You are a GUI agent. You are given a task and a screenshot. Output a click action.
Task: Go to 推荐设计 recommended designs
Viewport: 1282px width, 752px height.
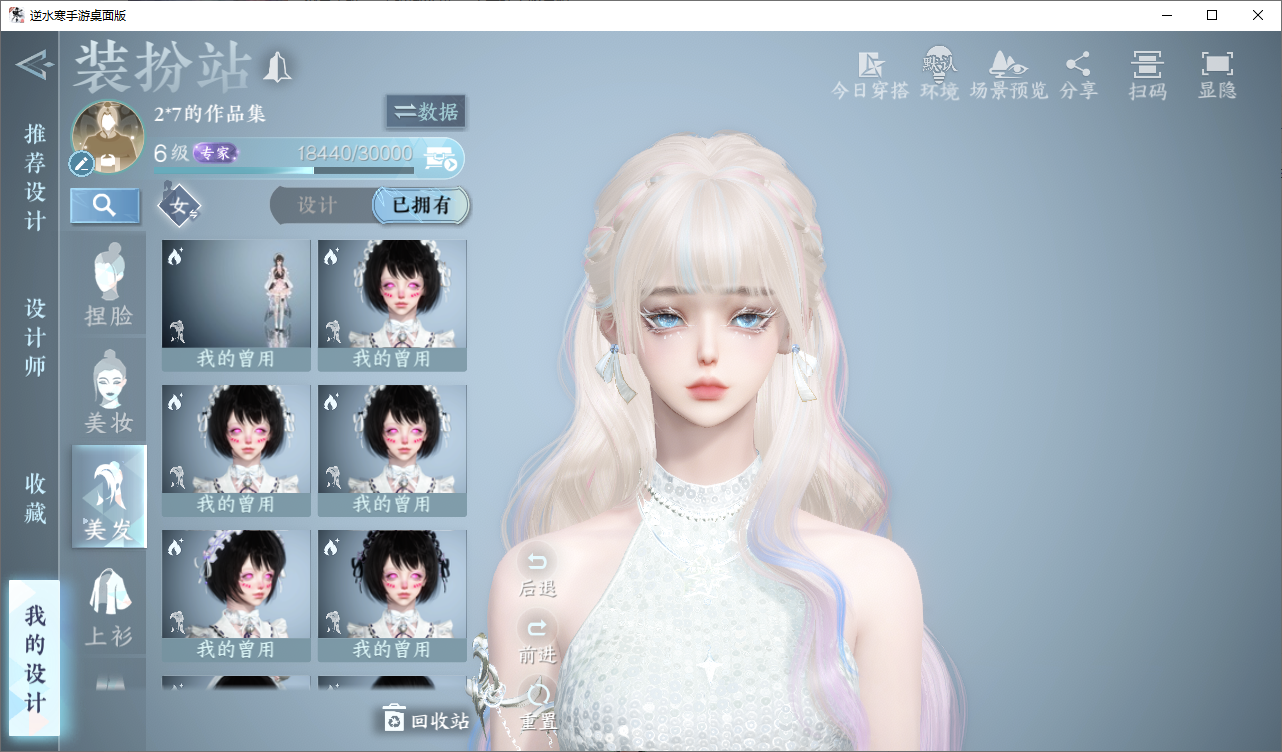[x=35, y=177]
